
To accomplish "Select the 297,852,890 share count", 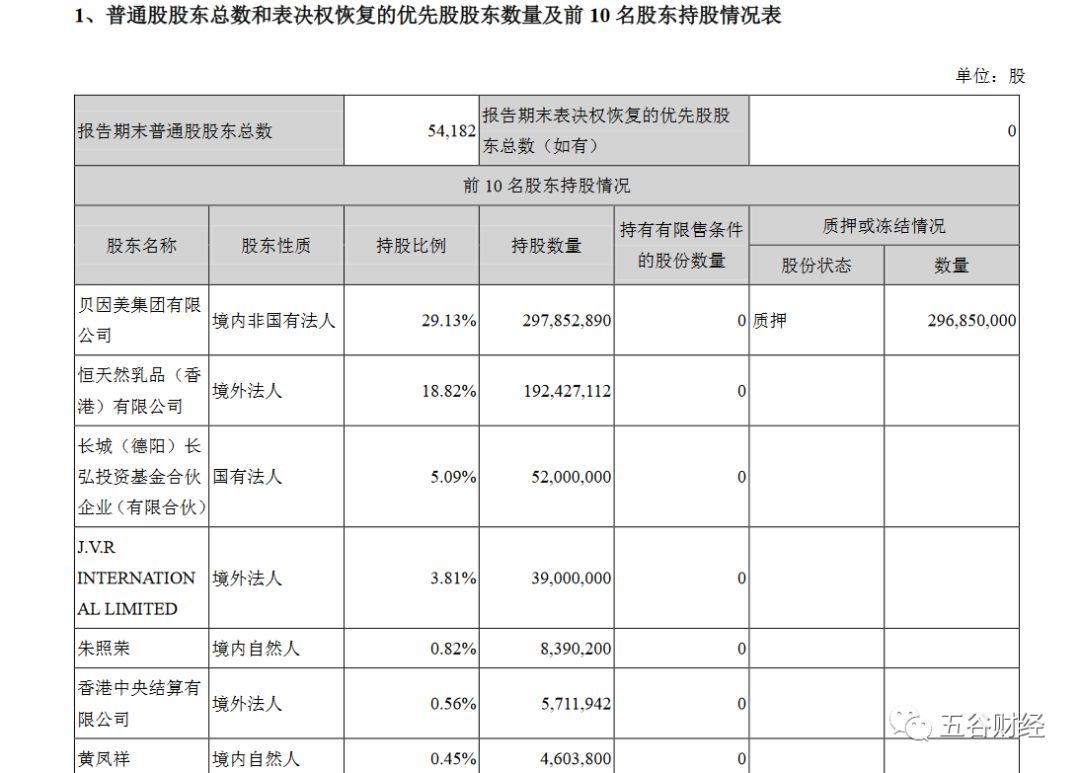I will tap(566, 321).
